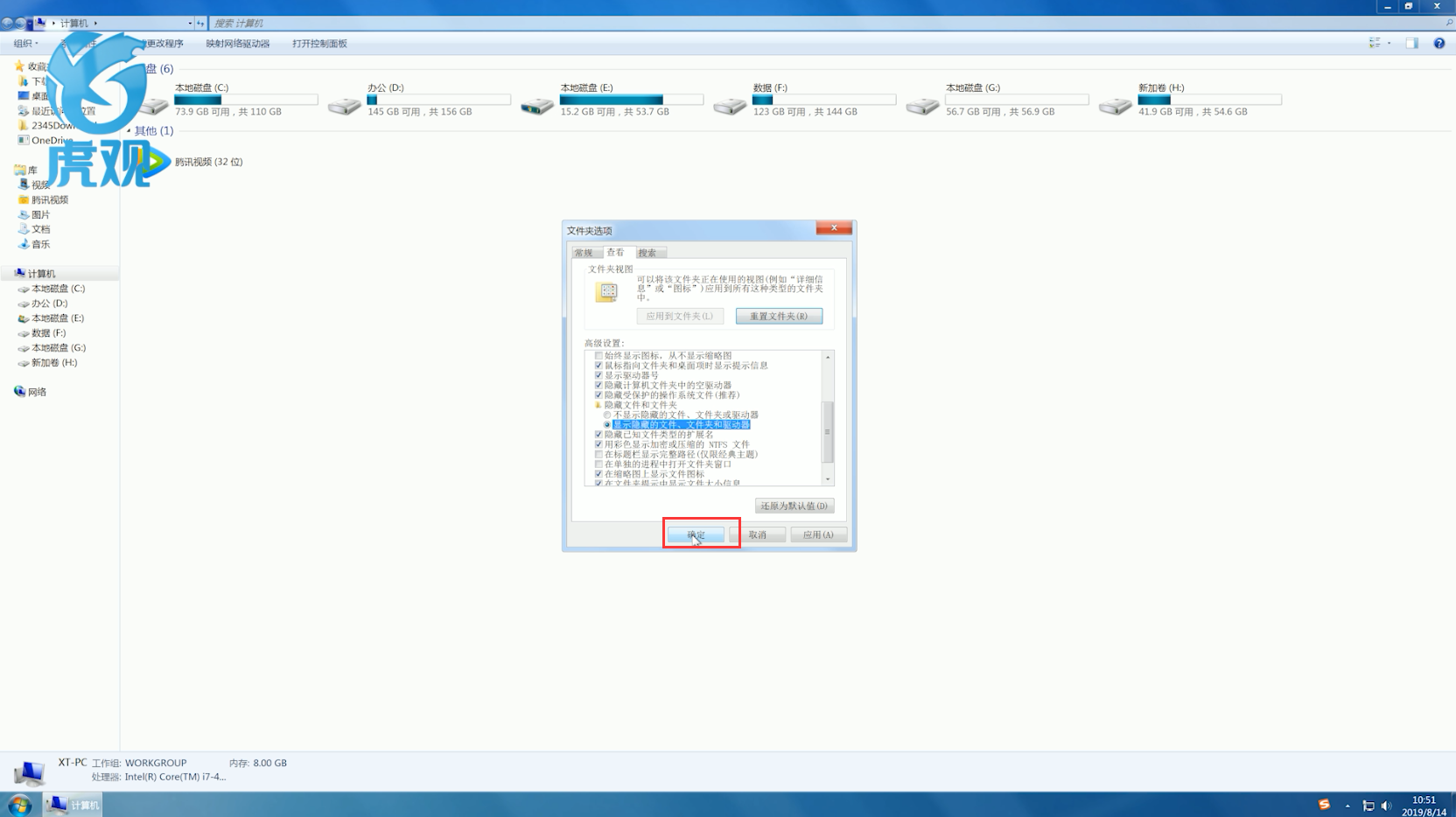Uncheck 用彩色显示加密或压缩的 NTFS 文件
The width and height of the screenshot is (1456, 817).
click(x=598, y=444)
